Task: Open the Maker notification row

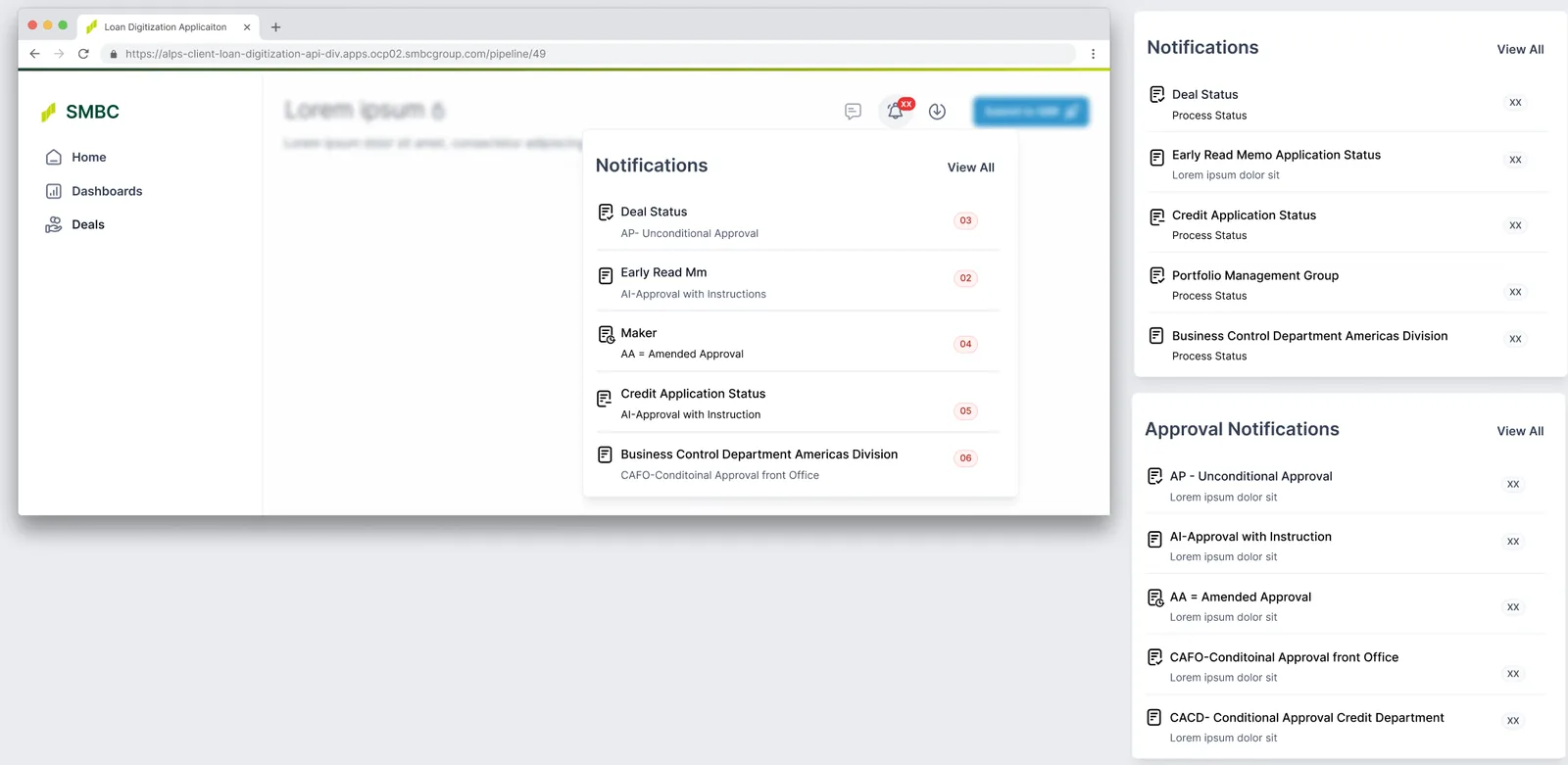Action: 798,343
